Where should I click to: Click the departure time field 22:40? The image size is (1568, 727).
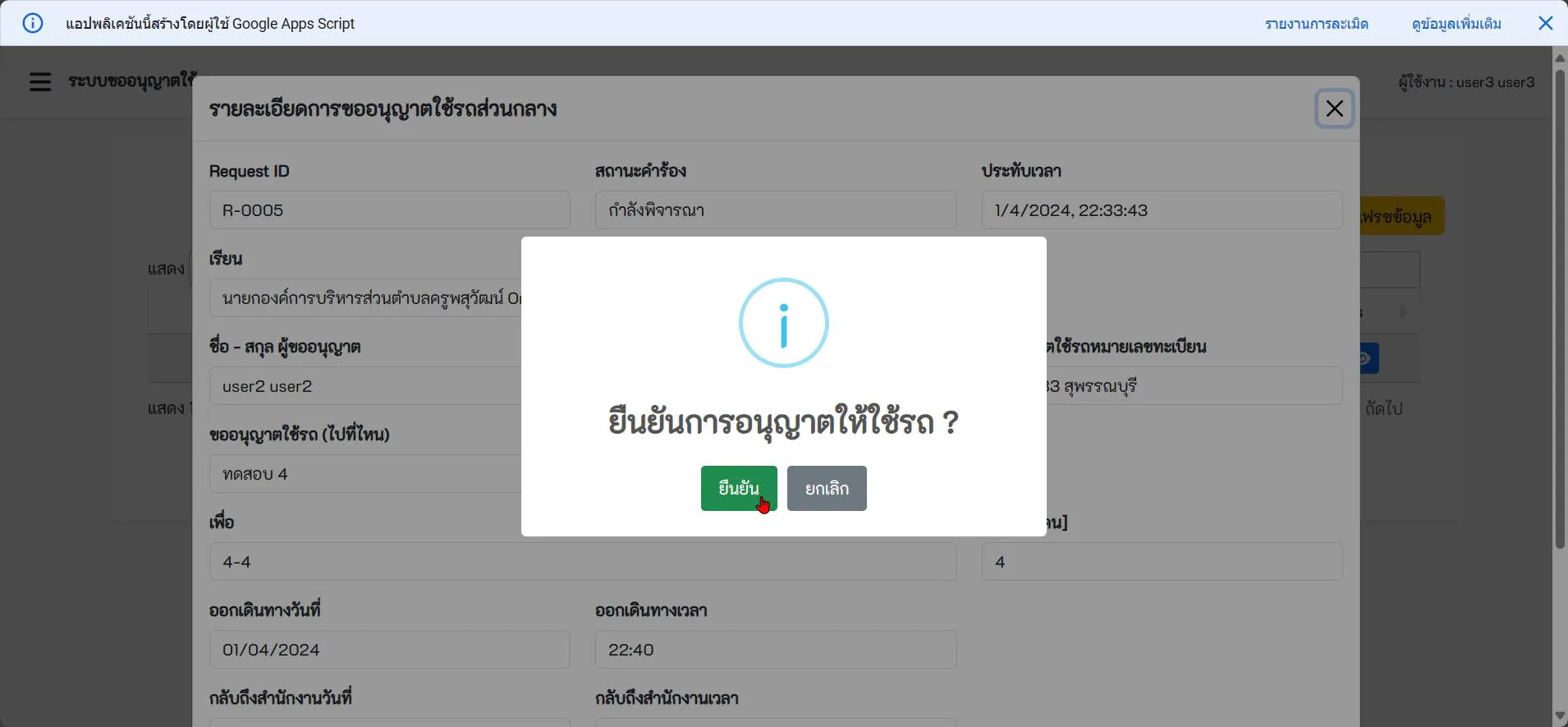(x=776, y=650)
